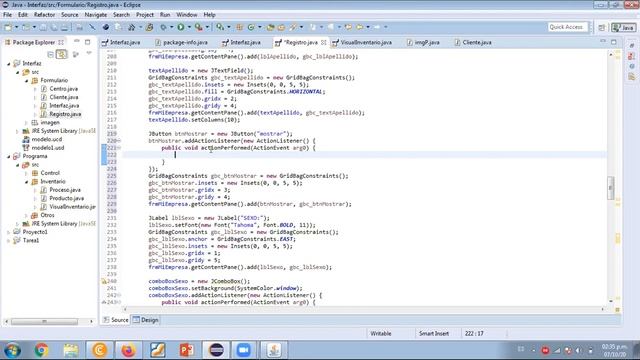The image size is (640, 360).
Task: Click the green New Java Class icon
Action: pos(251,27)
